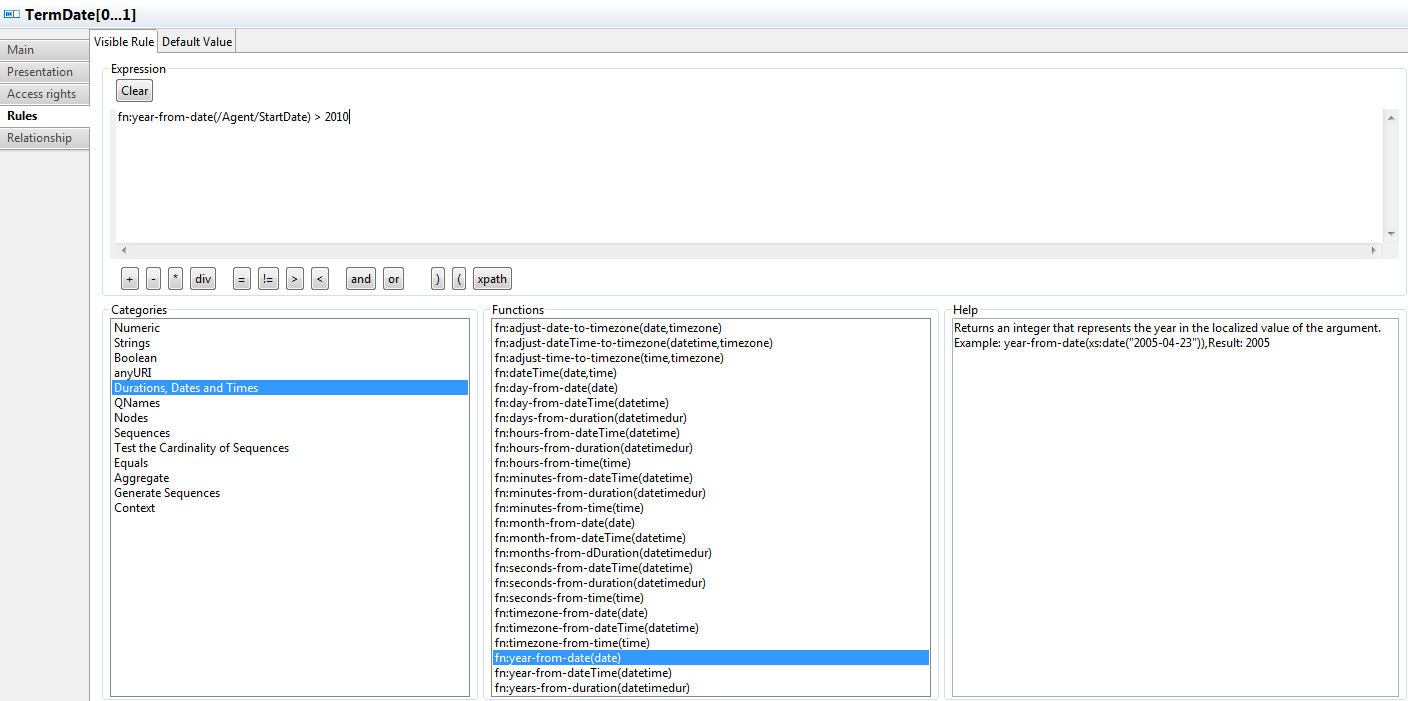Click the less-than operator button
The image size is (1408, 701).
[x=319, y=279]
